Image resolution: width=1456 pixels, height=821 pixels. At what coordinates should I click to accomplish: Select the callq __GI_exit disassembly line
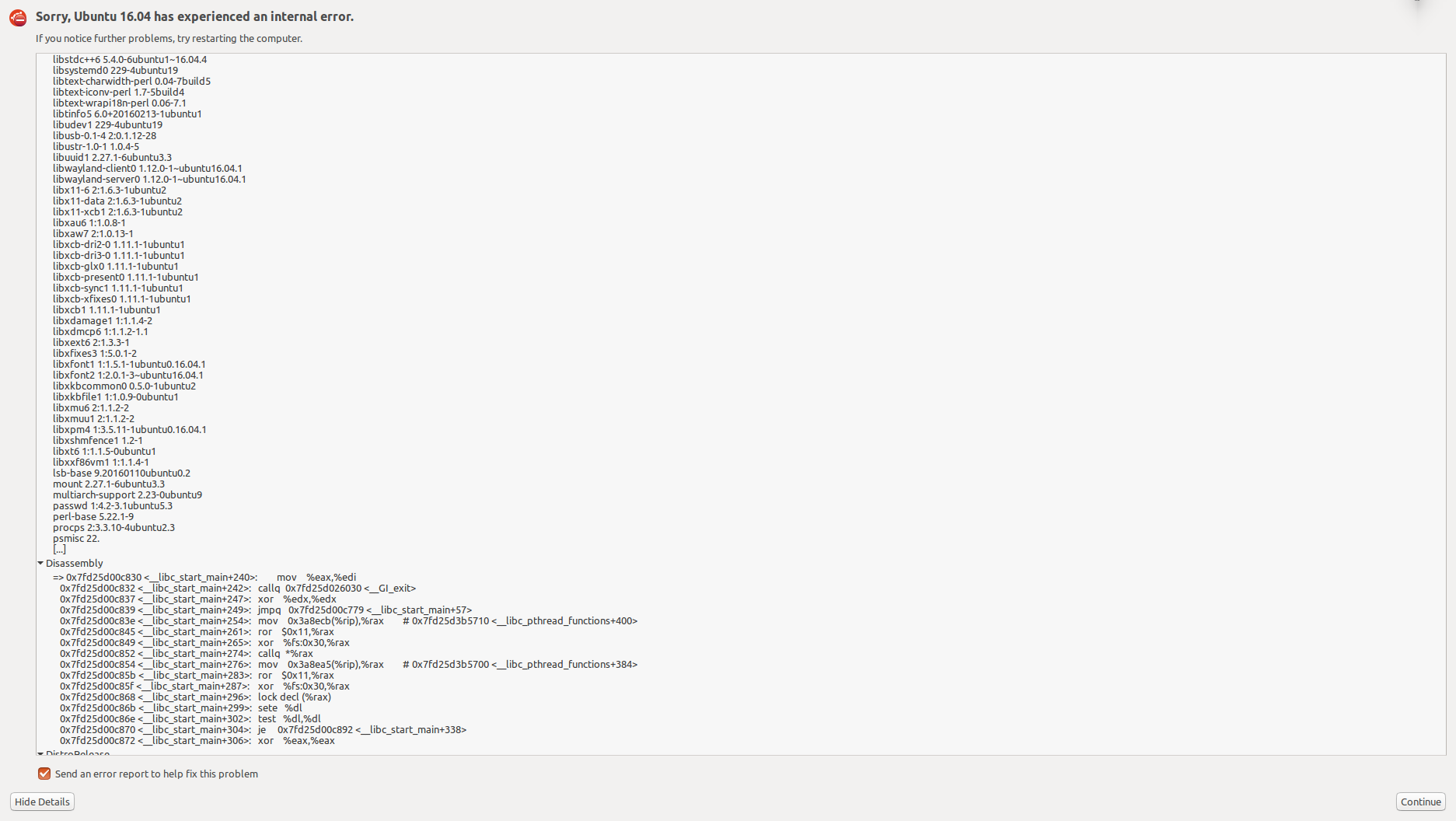point(237,588)
